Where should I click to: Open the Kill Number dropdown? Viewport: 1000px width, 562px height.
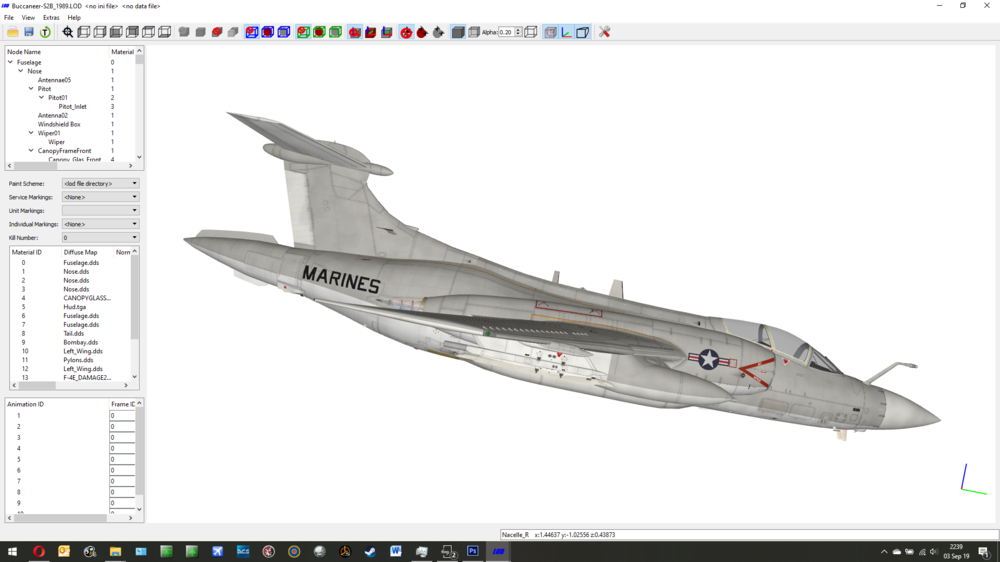click(x=100, y=237)
